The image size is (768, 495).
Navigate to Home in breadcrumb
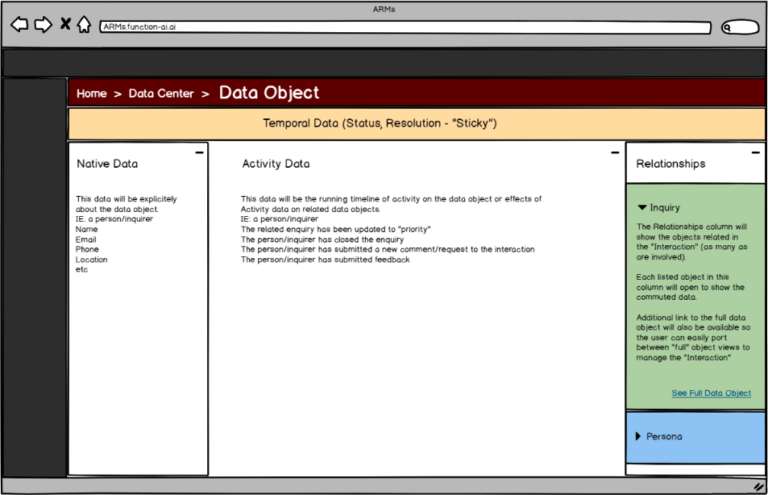(x=92, y=94)
